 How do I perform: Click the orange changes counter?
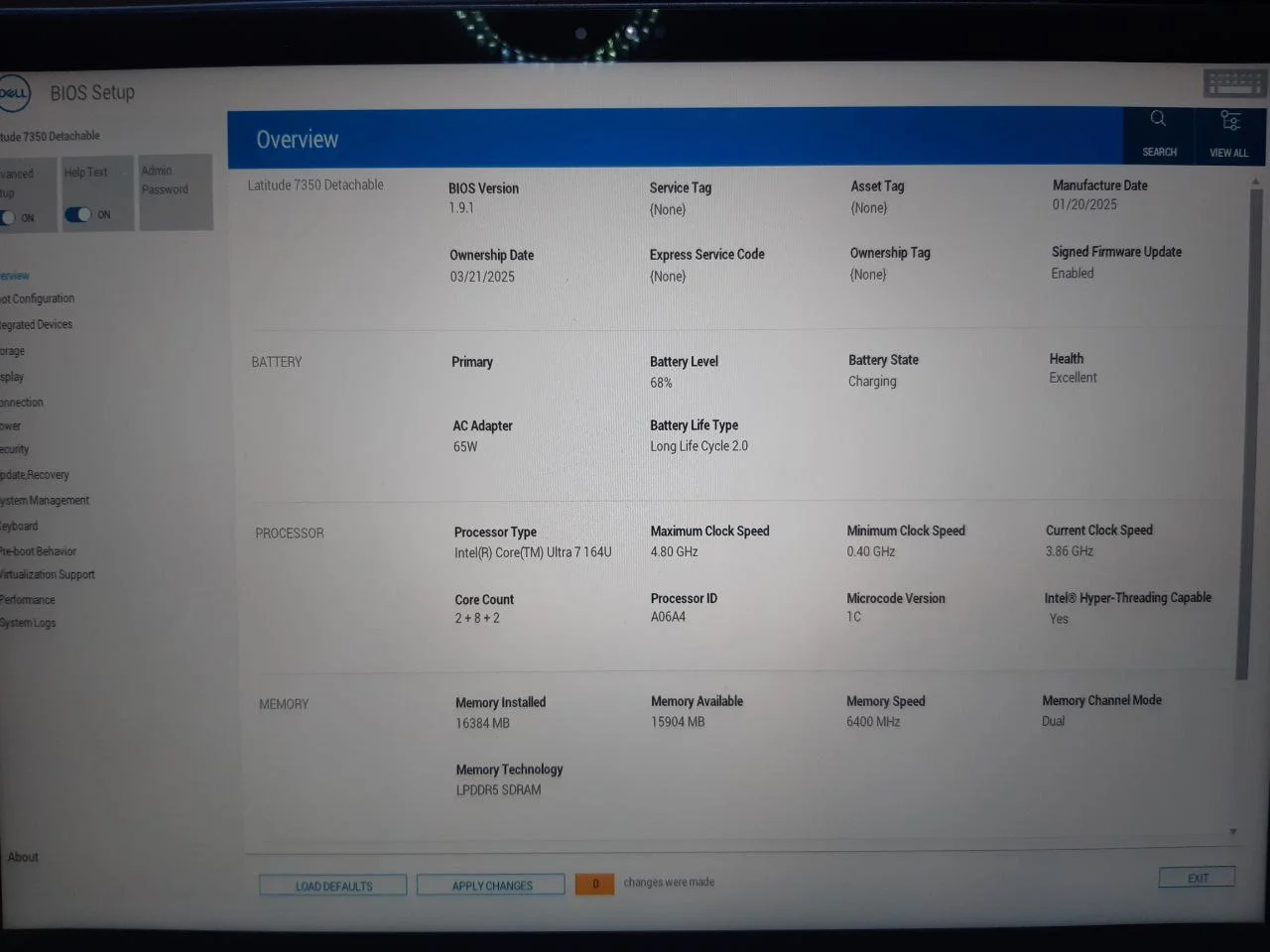595,884
